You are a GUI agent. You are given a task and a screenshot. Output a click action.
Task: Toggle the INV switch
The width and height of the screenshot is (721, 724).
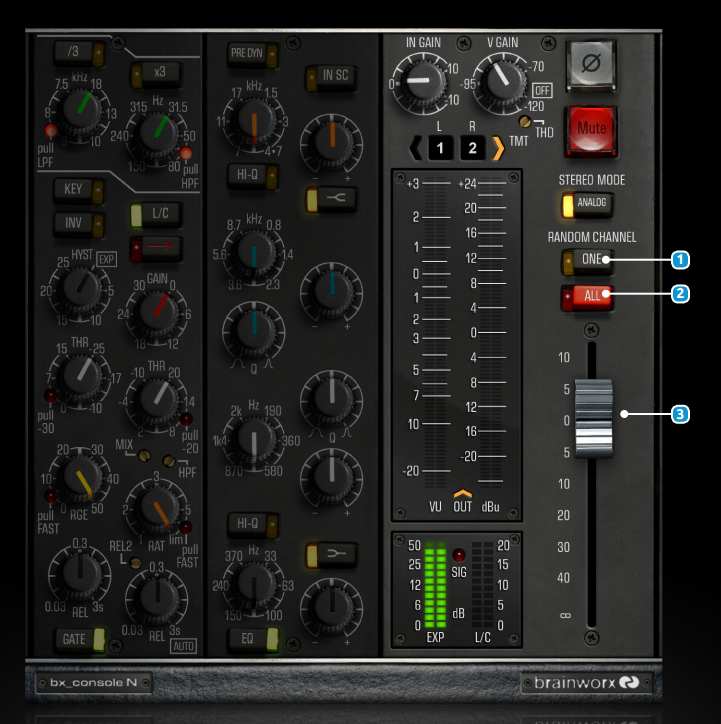pos(78,224)
